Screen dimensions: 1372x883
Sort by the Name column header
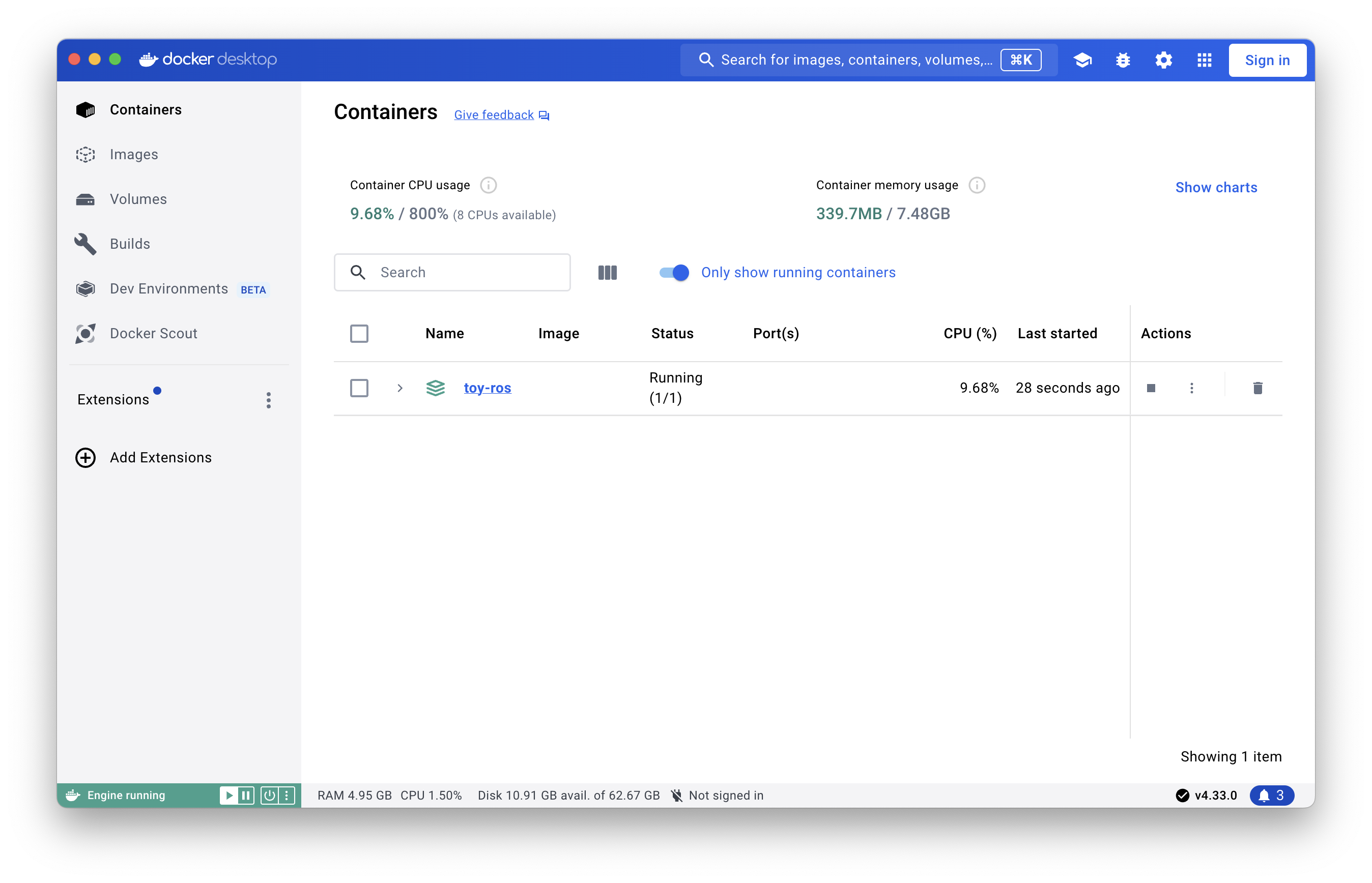pos(444,334)
